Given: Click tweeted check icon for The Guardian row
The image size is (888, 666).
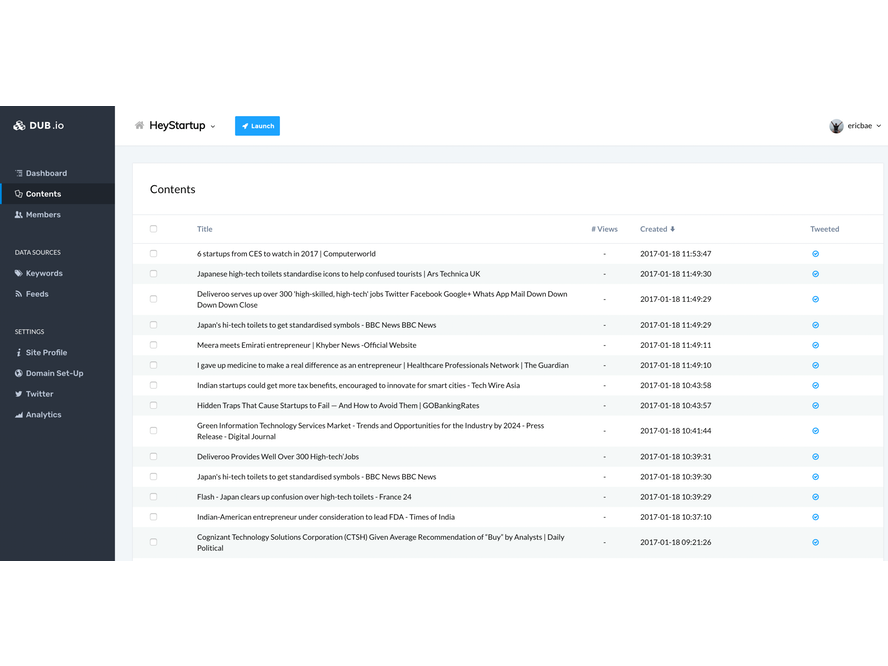Looking at the screenshot, I should (816, 365).
